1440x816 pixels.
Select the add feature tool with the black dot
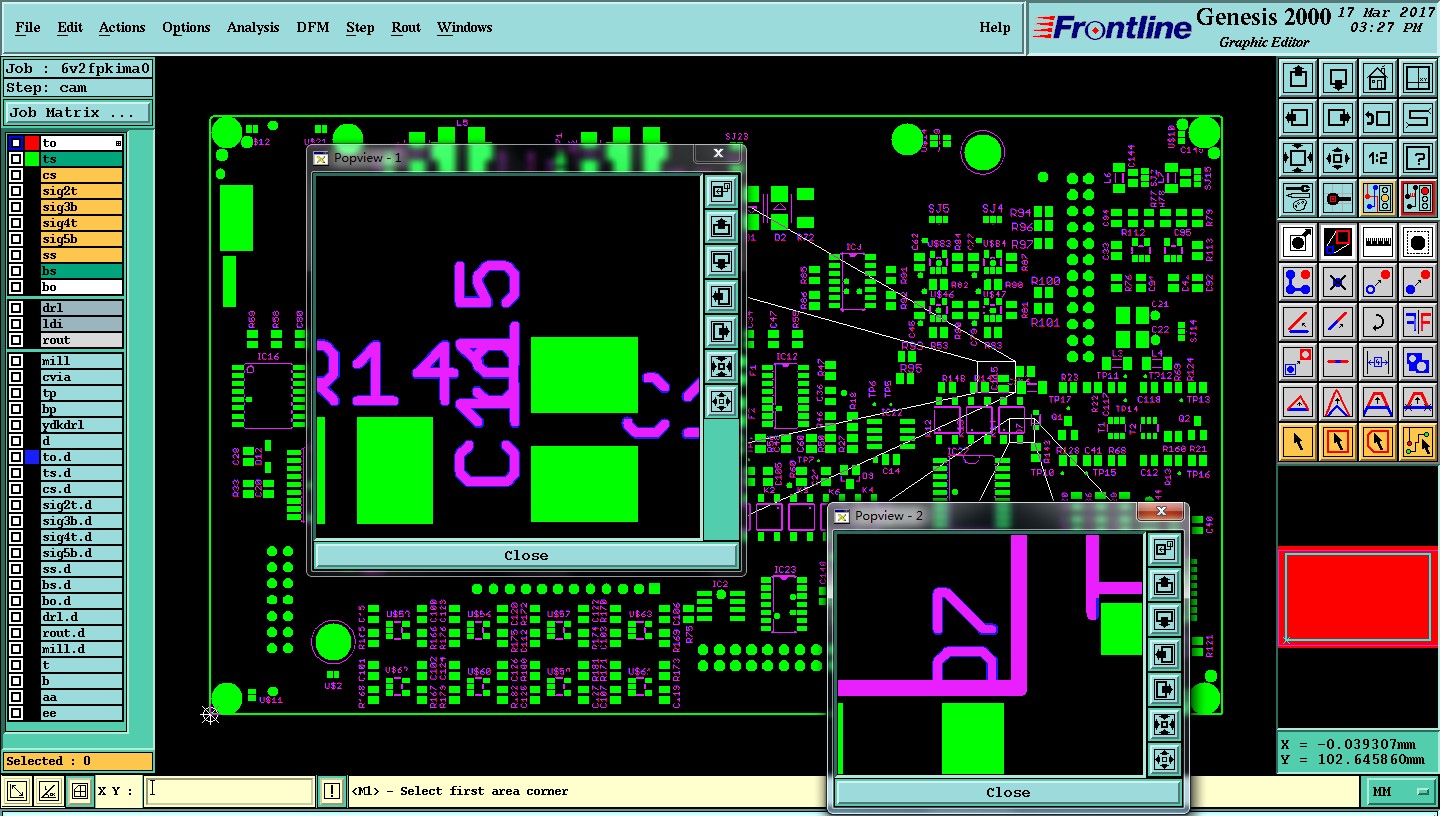tap(1298, 241)
